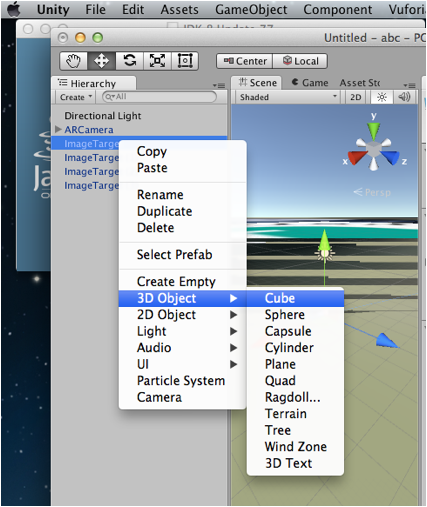Viewport: 427px width, 507px height.
Task: Expand the Audio submenu
Action: 183,348
